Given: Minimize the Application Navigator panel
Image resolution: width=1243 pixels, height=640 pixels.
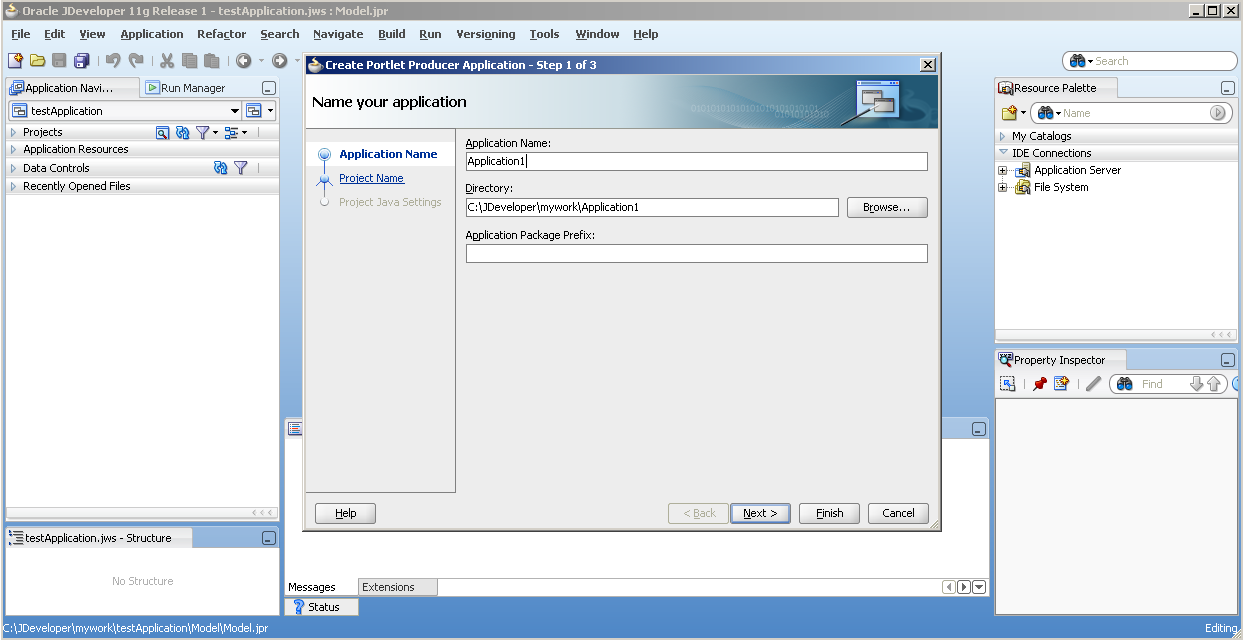Looking at the screenshot, I should 268,88.
